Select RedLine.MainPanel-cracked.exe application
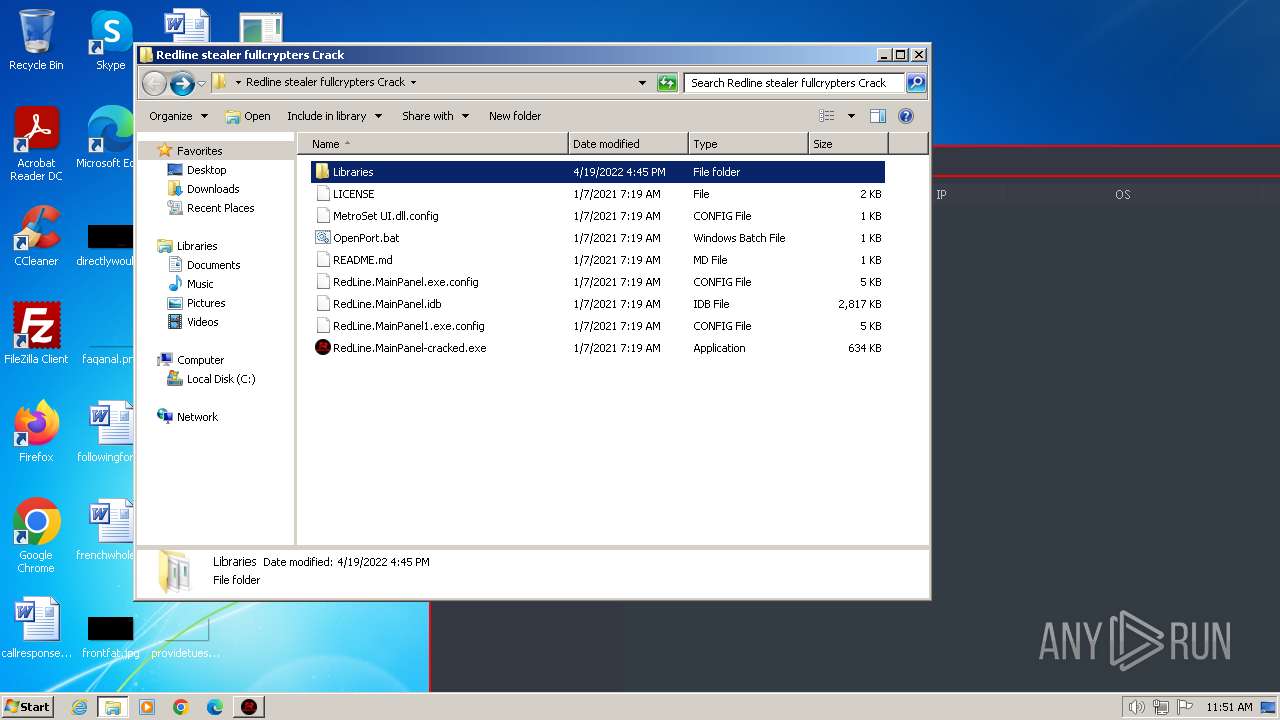 [597, 348]
